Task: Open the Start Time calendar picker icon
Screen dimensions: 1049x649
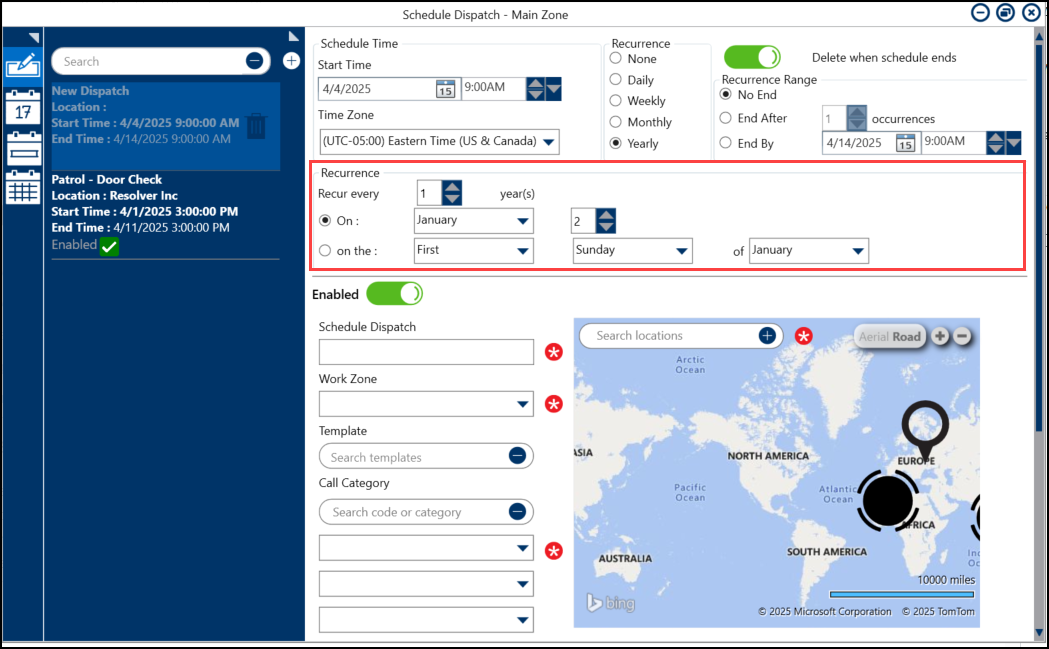Action: point(445,89)
